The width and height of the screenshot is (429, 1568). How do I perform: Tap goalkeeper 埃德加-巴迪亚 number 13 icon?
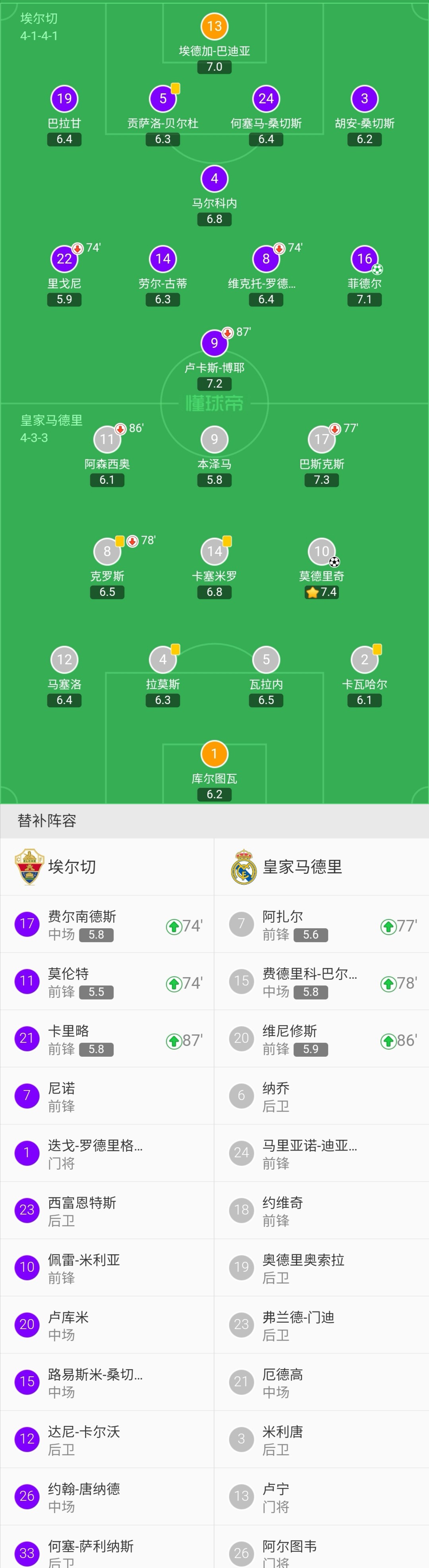[214, 26]
